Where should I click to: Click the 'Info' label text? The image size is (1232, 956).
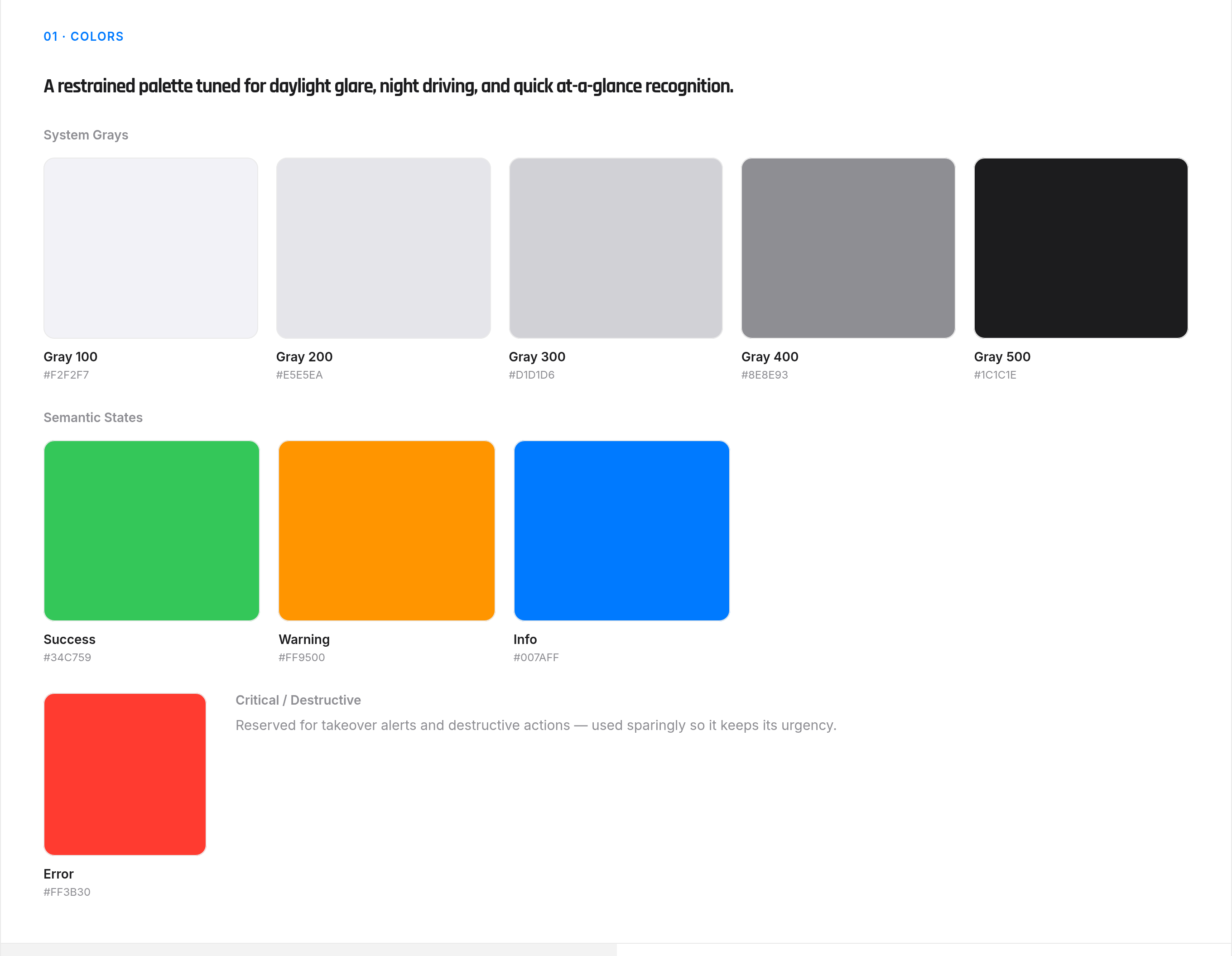pyautogui.click(x=525, y=639)
